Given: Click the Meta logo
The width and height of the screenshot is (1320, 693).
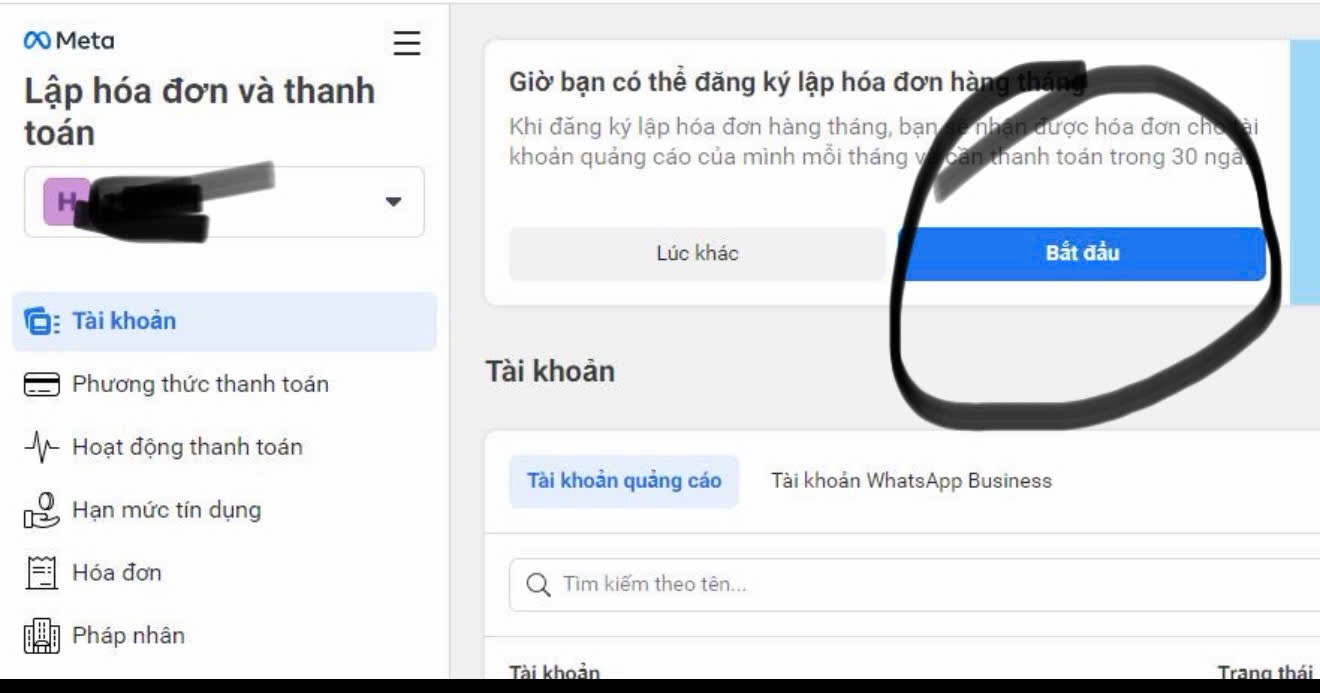Looking at the screenshot, I should 69,41.
